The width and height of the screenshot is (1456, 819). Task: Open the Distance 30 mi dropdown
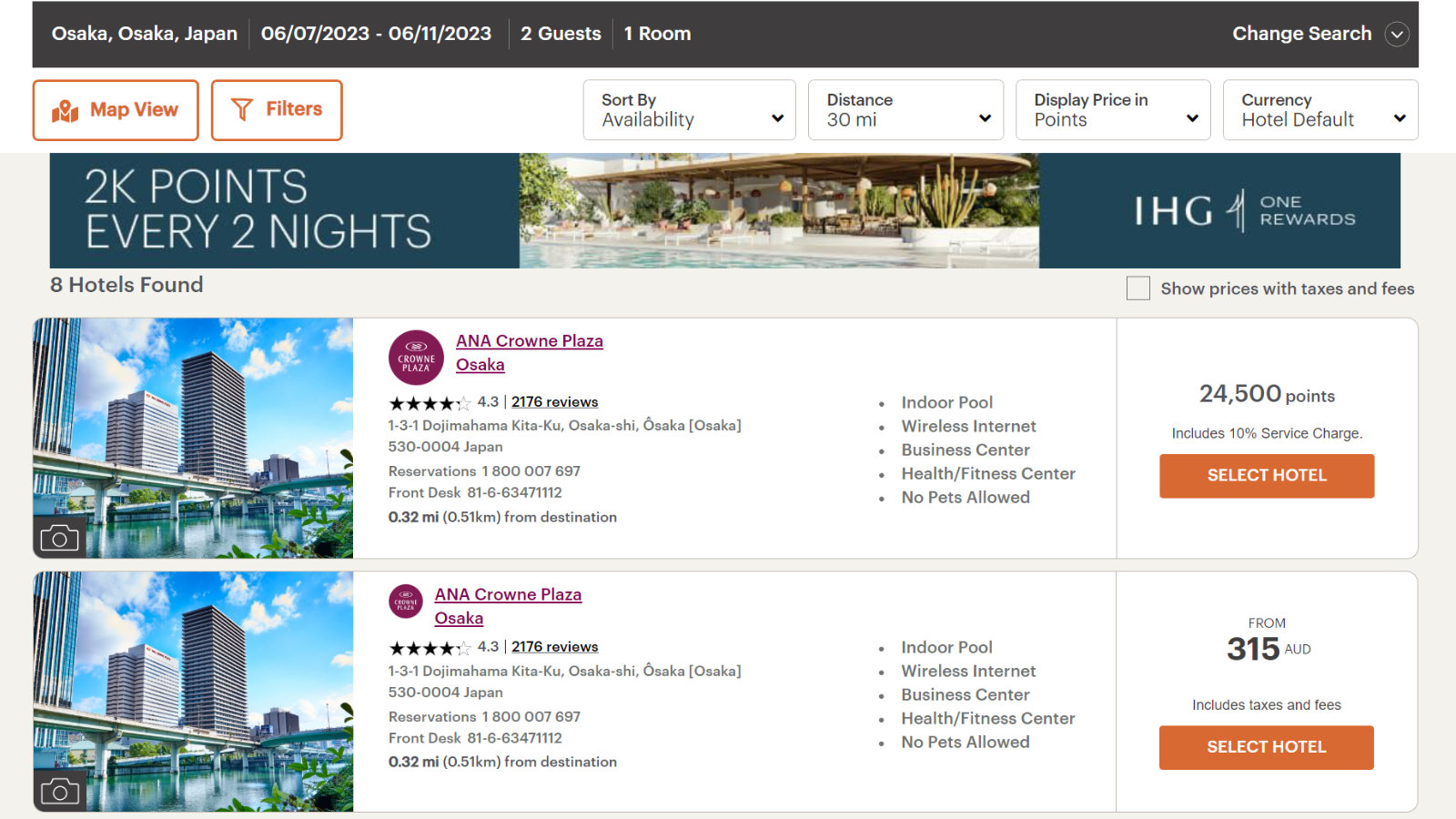(906, 110)
